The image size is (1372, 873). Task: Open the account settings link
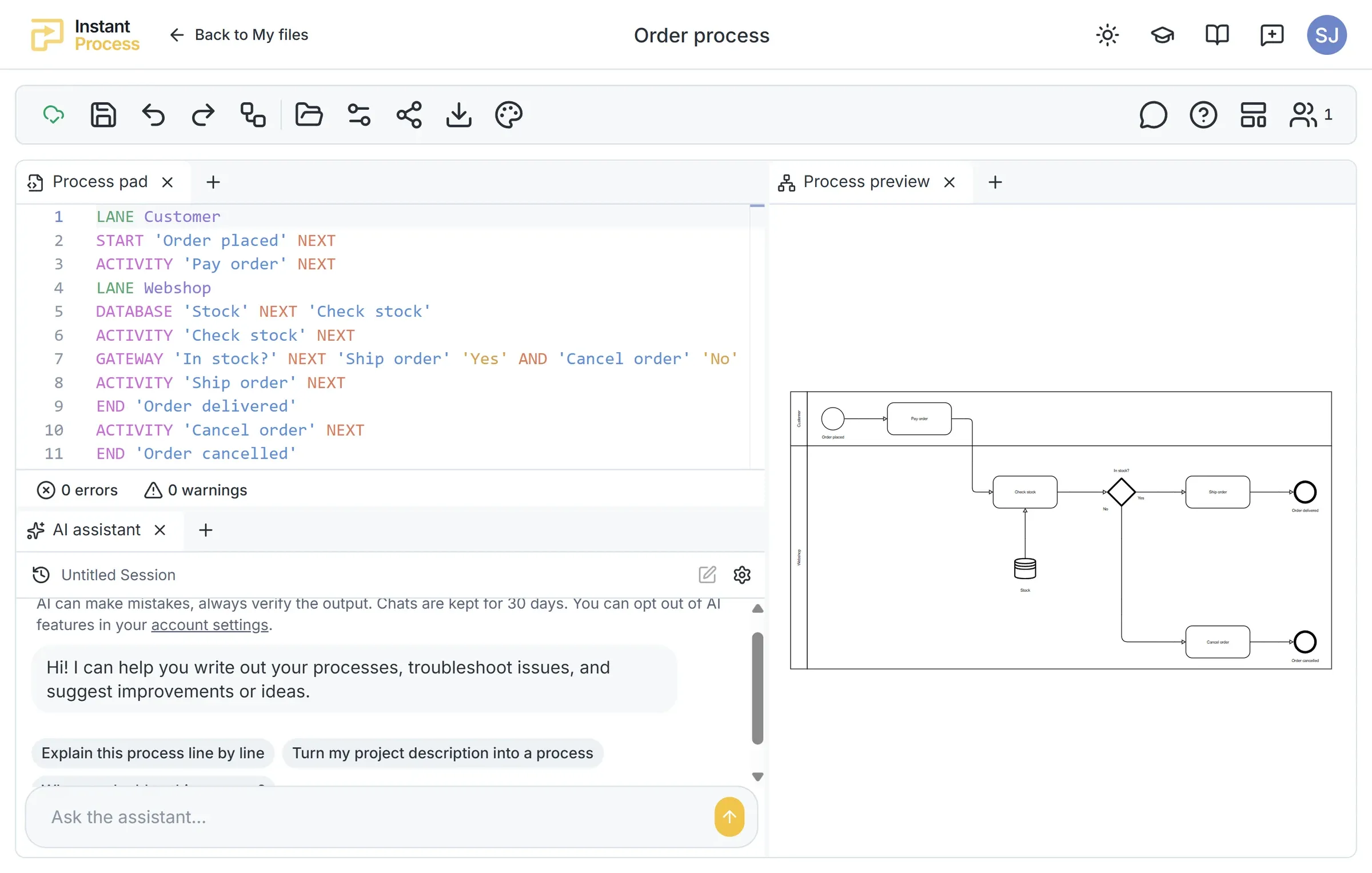pos(210,625)
